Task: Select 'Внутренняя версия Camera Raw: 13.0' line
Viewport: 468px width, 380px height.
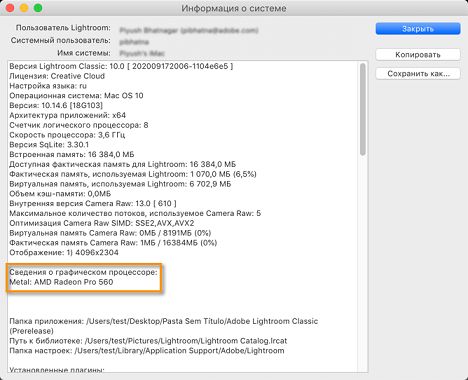Action: [x=93, y=203]
